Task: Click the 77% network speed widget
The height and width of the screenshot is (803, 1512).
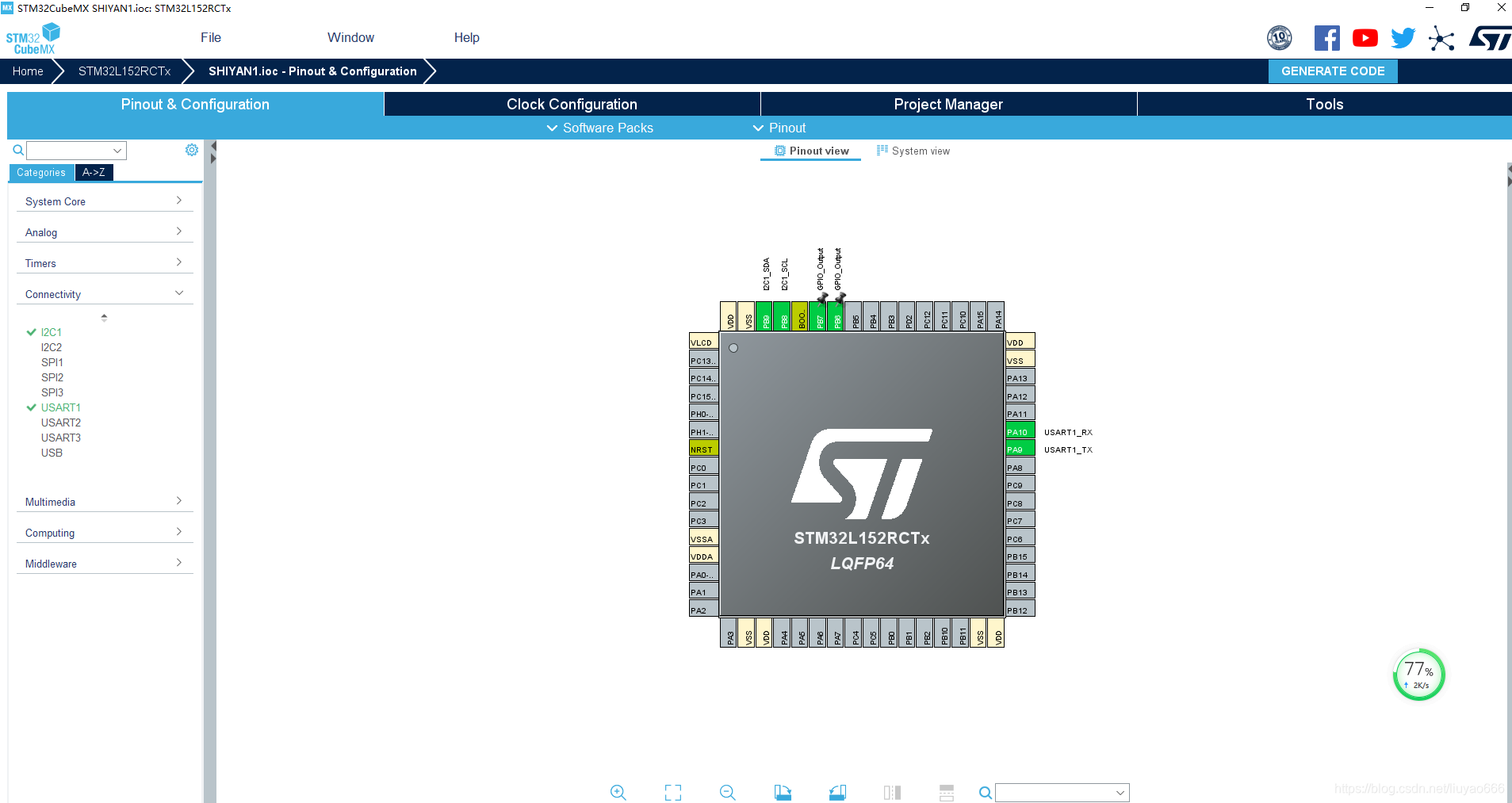Action: tap(1418, 675)
